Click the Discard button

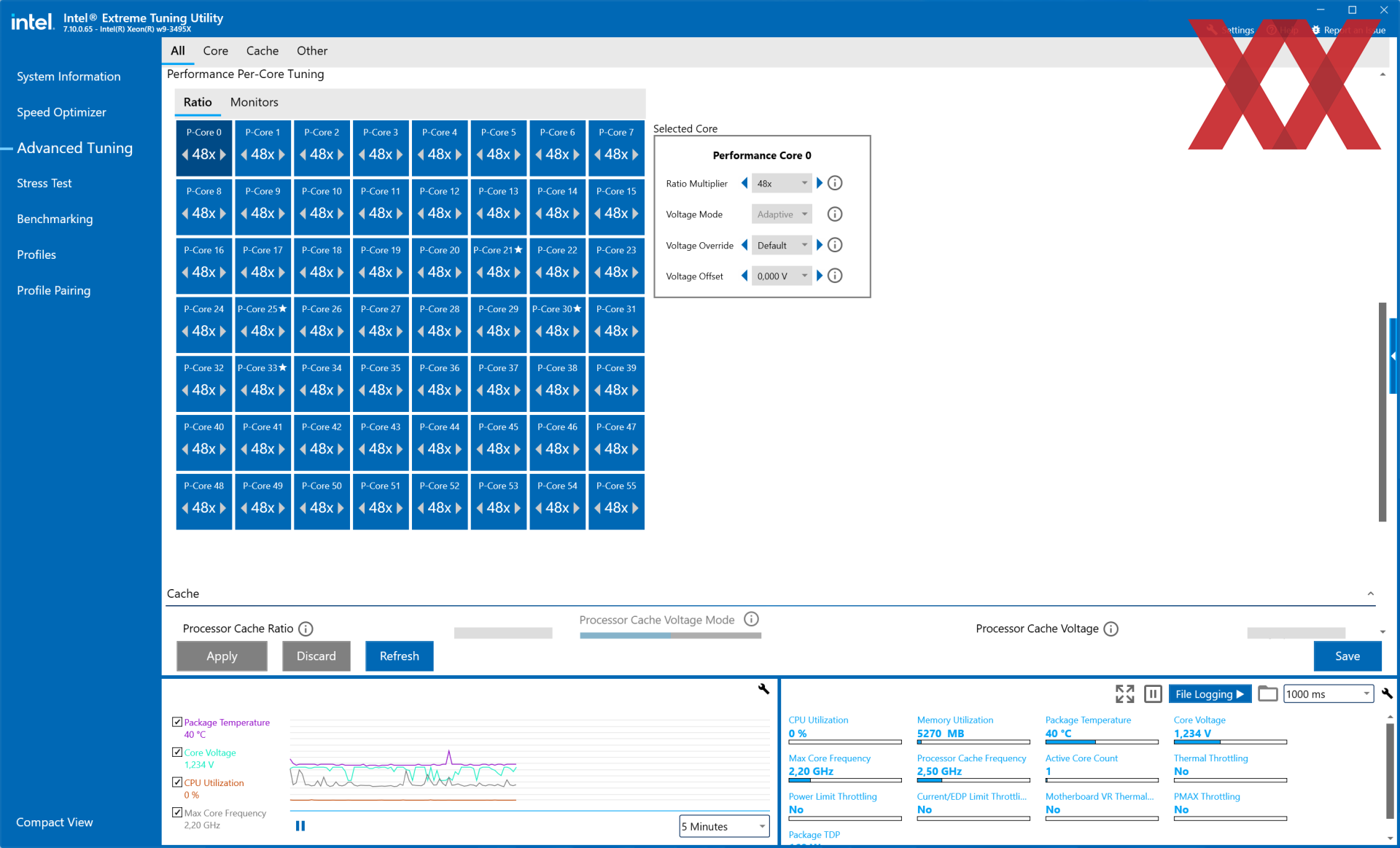pos(316,656)
